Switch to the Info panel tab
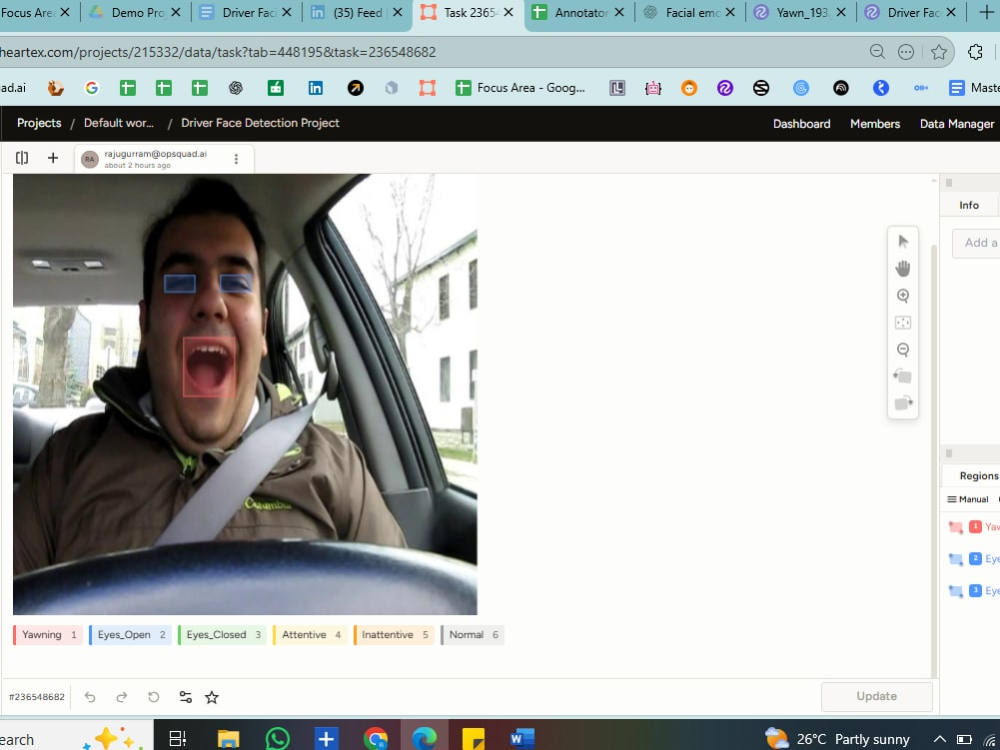This screenshot has width=1000, height=750. pyautogui.click(x=969, y=205)
